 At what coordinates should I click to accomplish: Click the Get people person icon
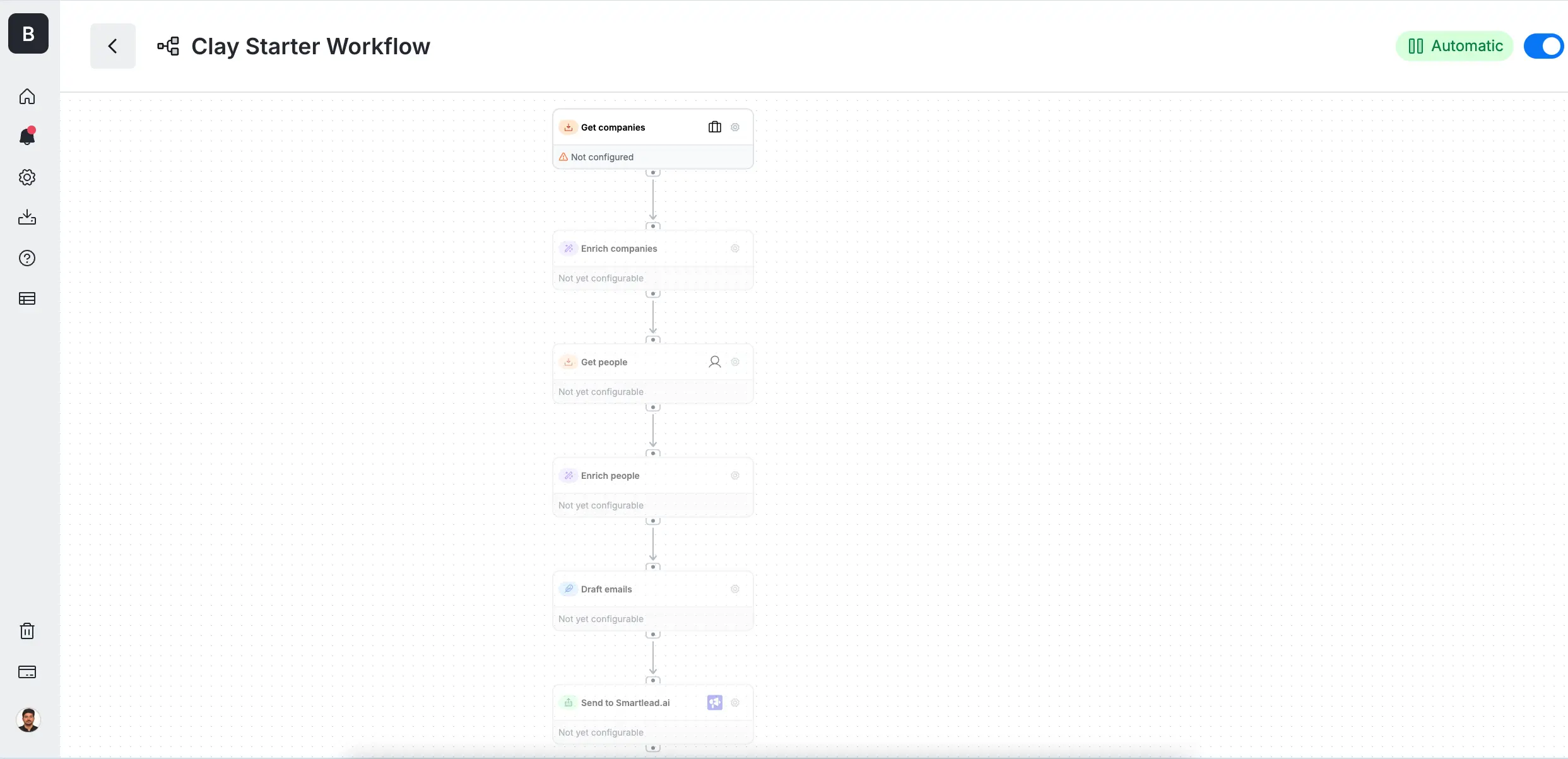click(714, 362)
